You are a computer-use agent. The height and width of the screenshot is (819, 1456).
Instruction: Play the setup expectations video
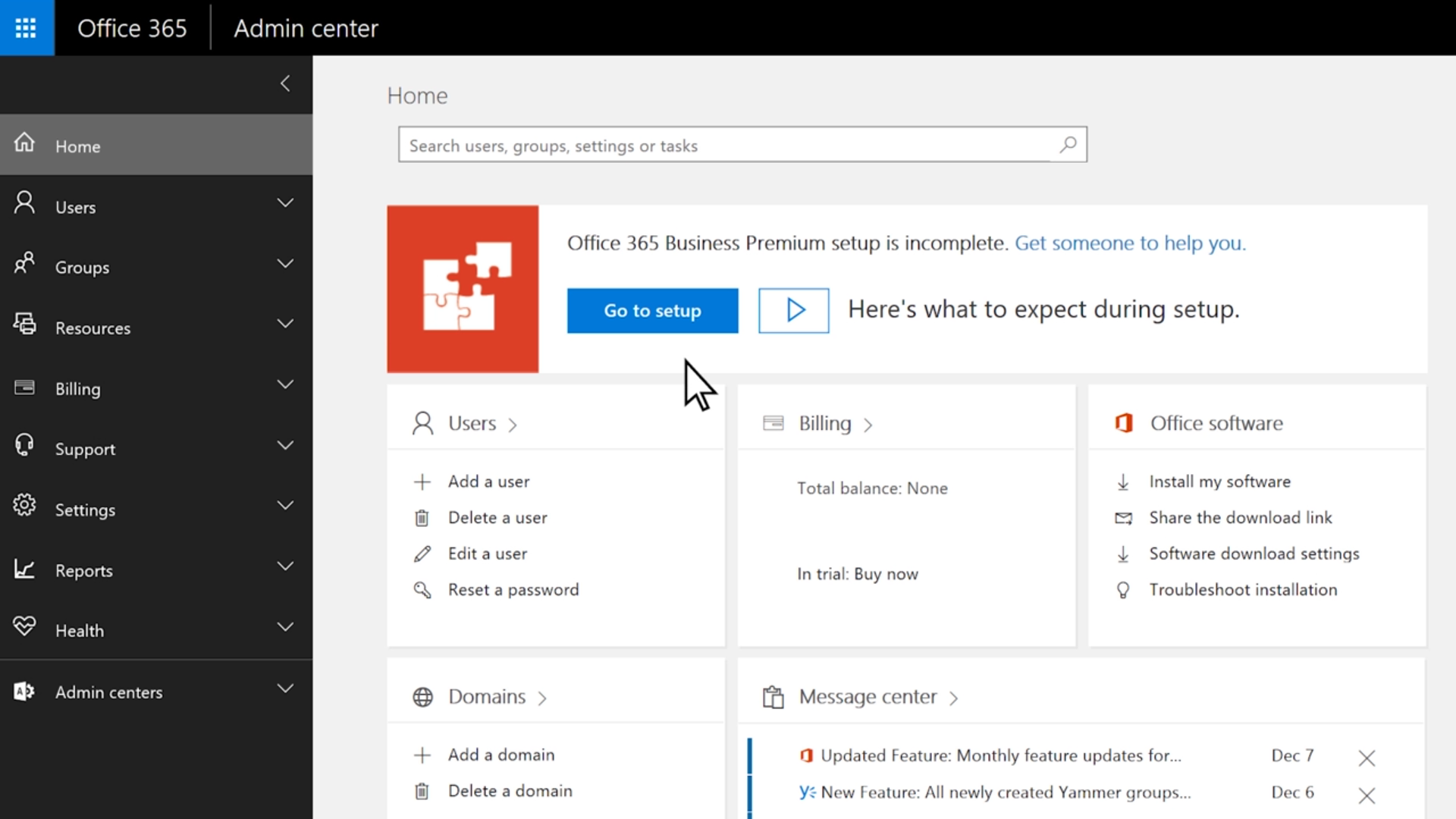pyautogui.click(x=794, y=310)
